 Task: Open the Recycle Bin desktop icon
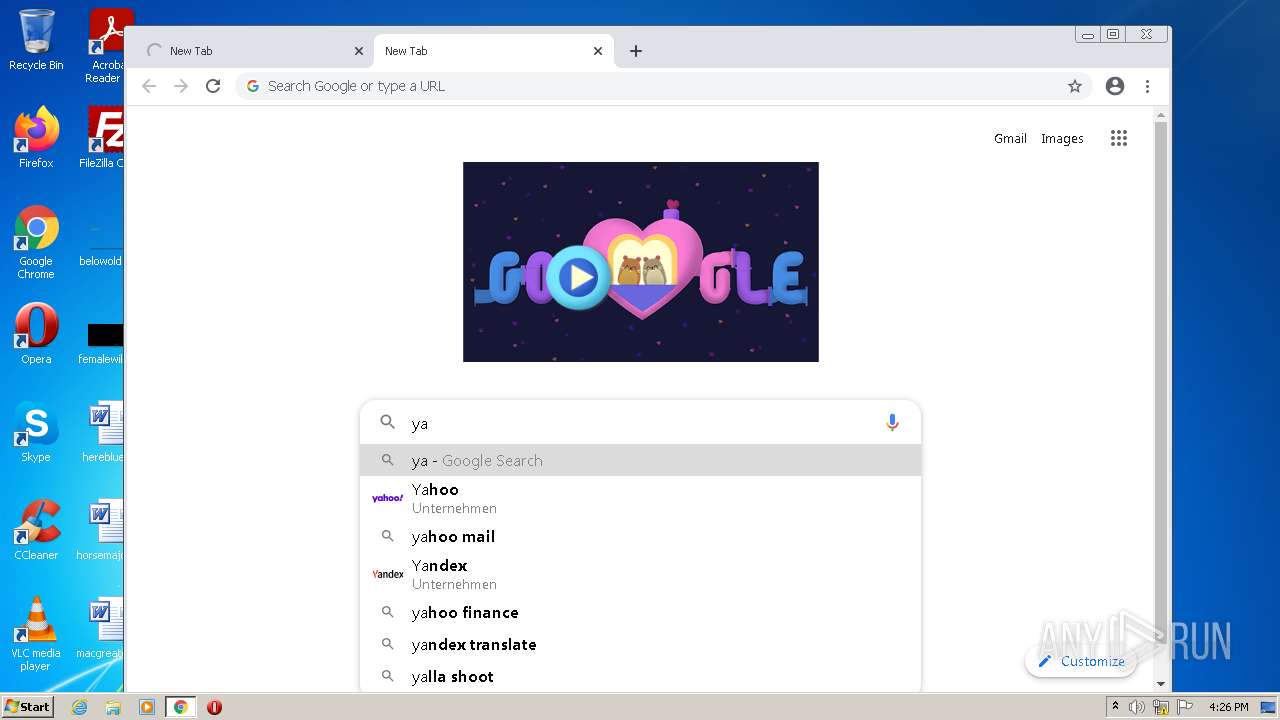click(36, 40)
